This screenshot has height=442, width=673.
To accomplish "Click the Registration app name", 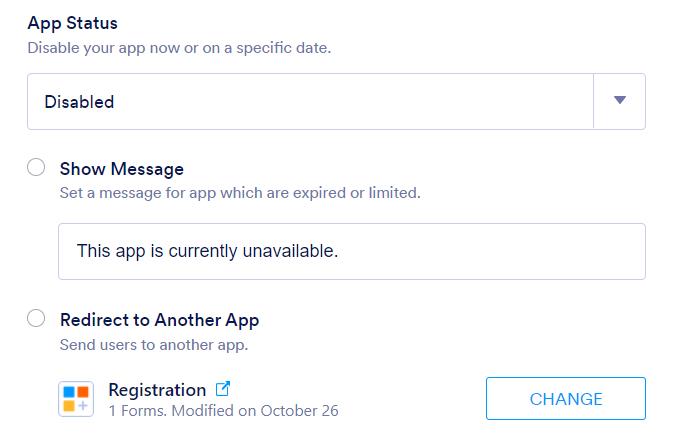I will (156, 389).
